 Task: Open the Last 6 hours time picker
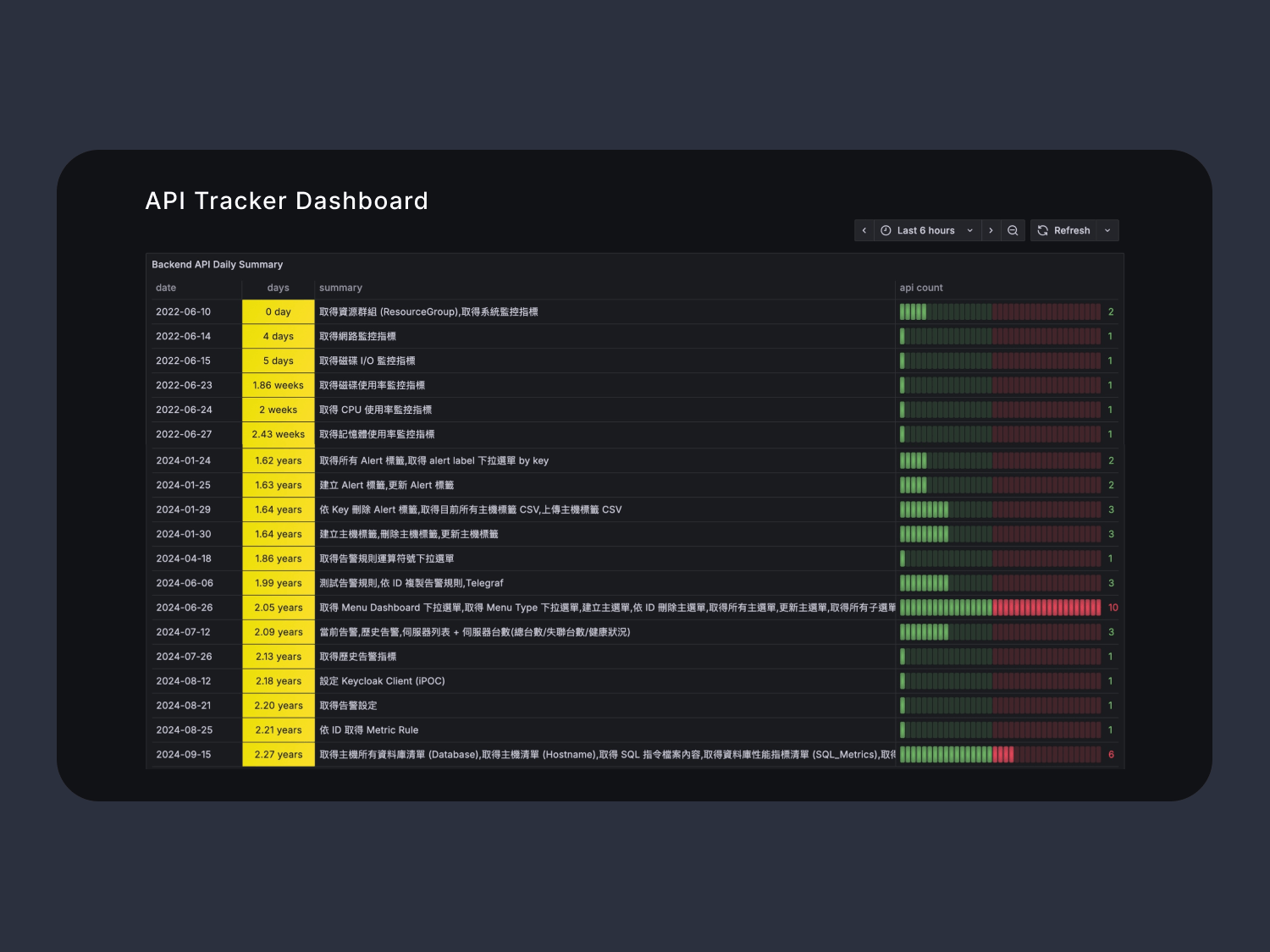926,230
